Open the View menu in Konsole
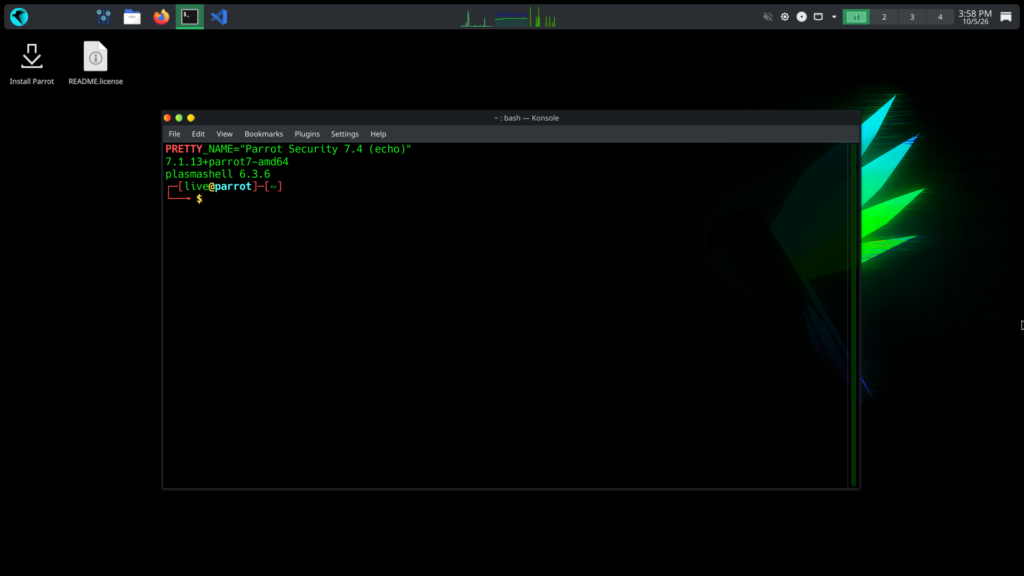Screen dimensions: 1024x576 tap(225, 134)
